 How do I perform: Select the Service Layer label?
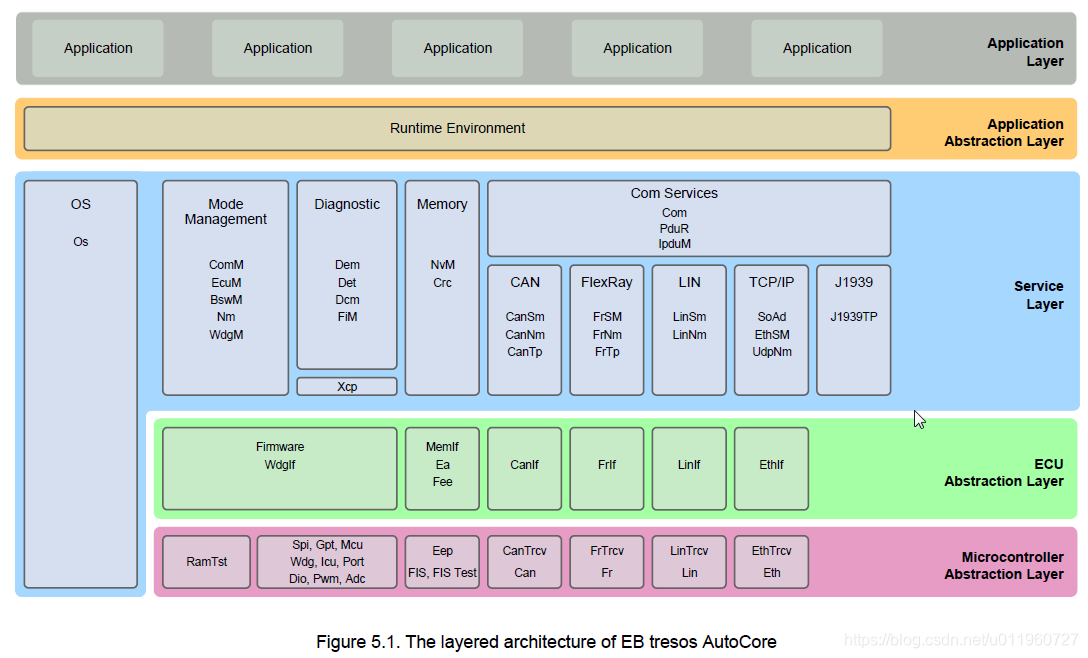[x=1038, y=295]
